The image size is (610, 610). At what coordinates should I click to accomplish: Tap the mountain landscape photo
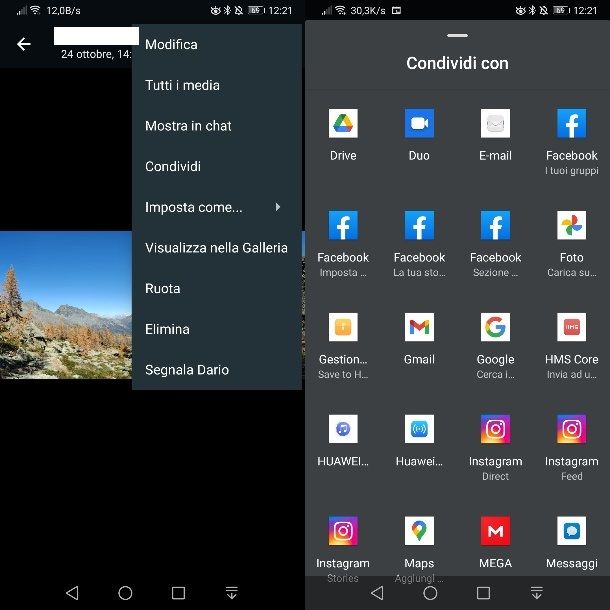[x=66, y=305]
